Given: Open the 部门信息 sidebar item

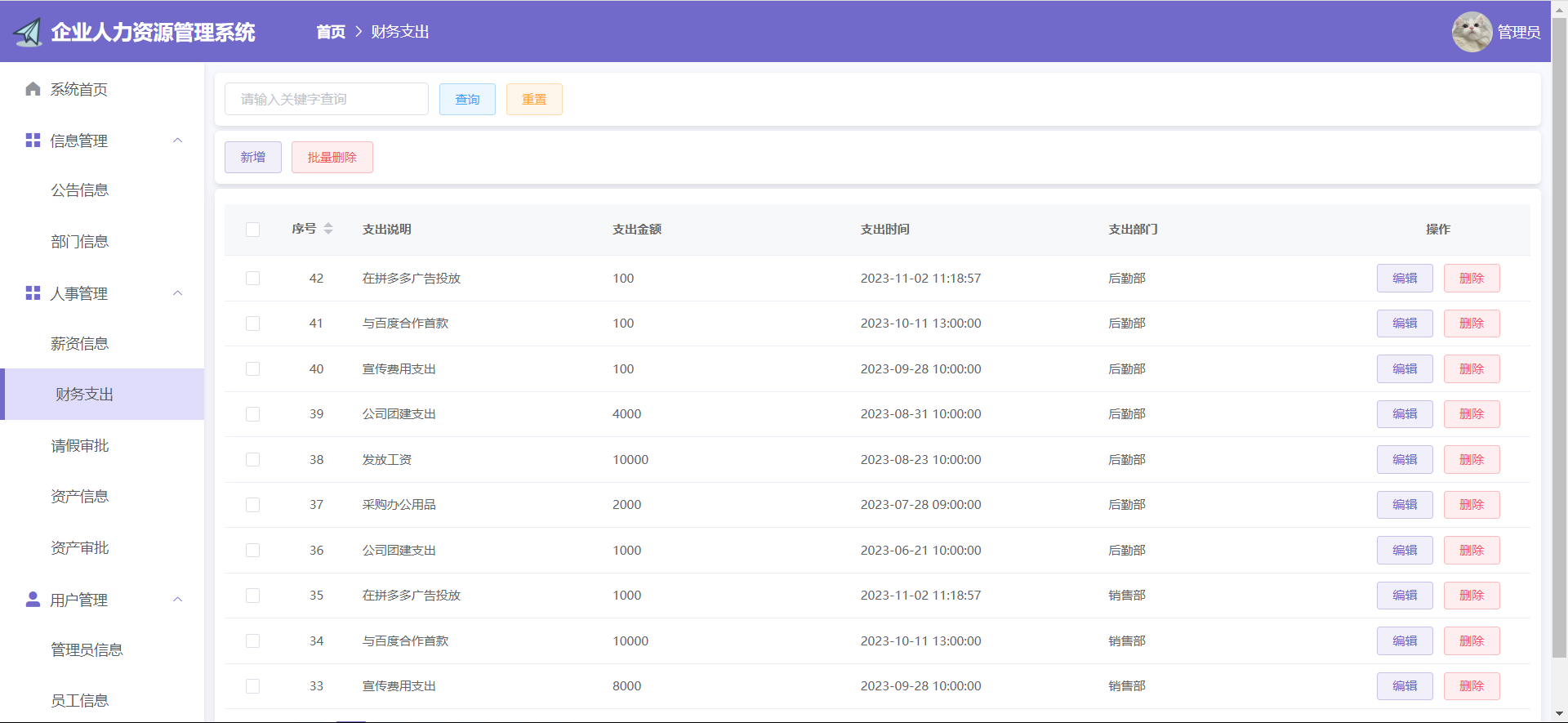Looking at the screenshot, I should tap(102, 242).
